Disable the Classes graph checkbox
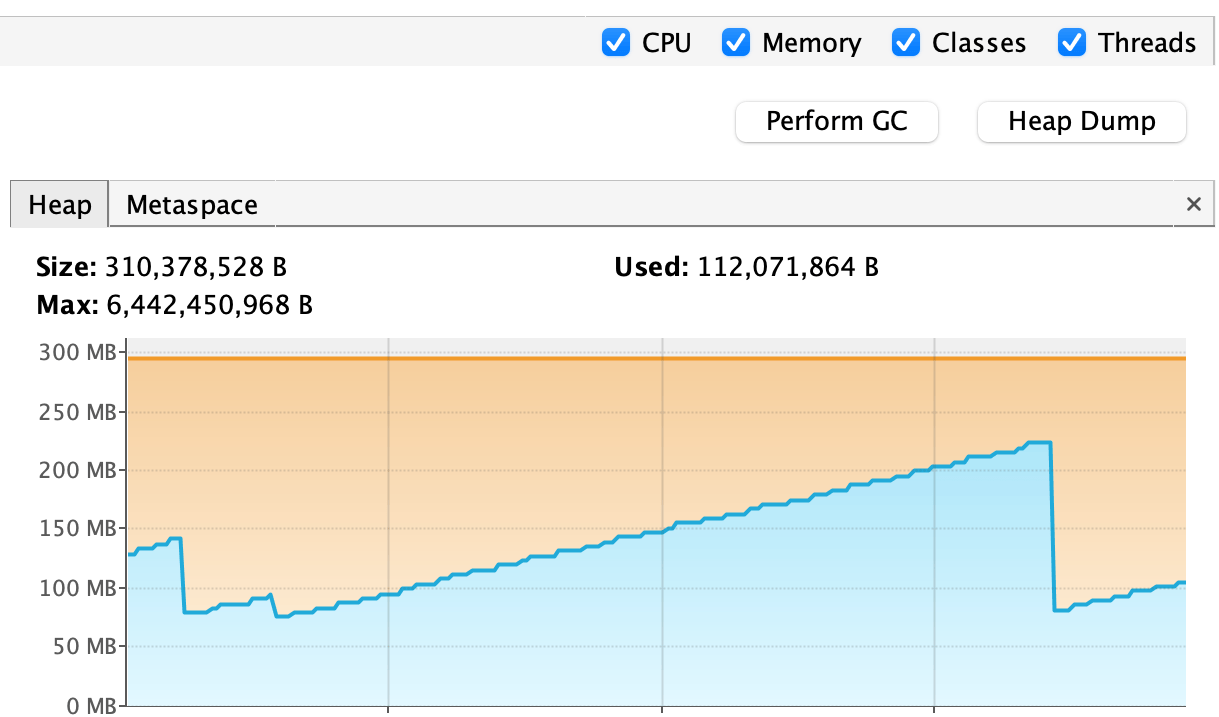This screenshot has width=1219, height=717. coord(906,43)
